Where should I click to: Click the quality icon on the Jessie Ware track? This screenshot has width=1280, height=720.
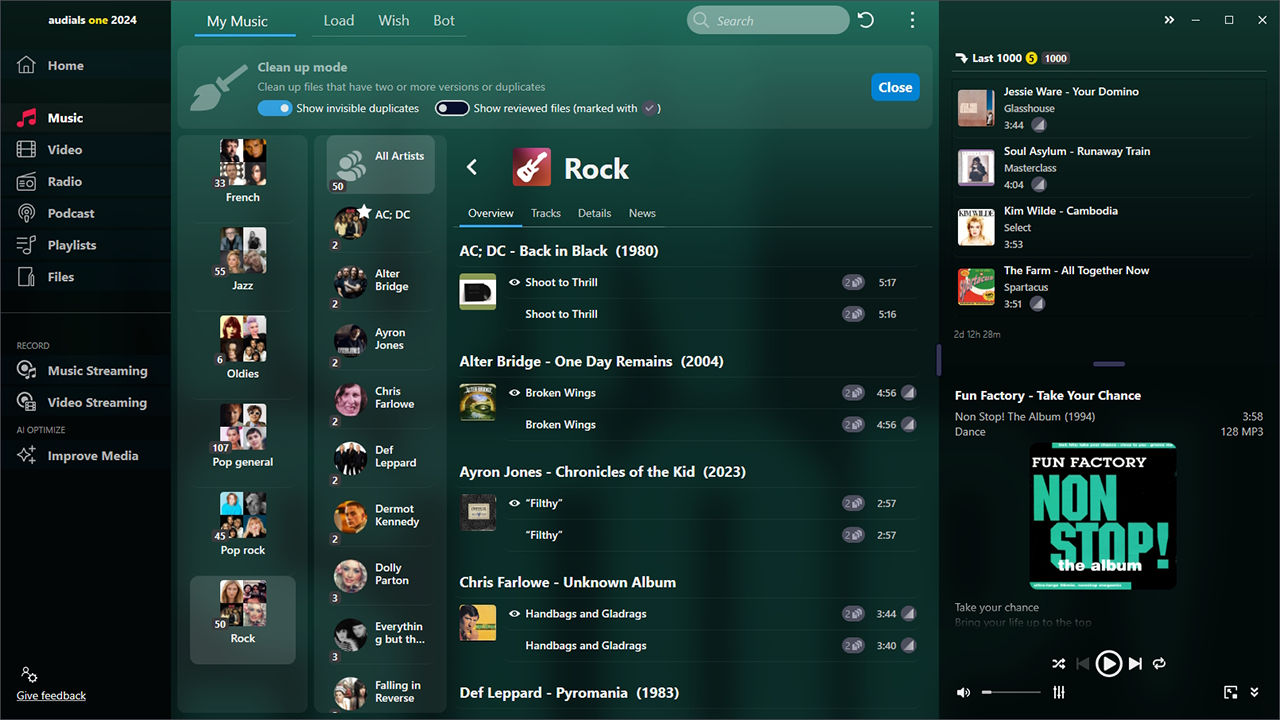(1039, 125)
